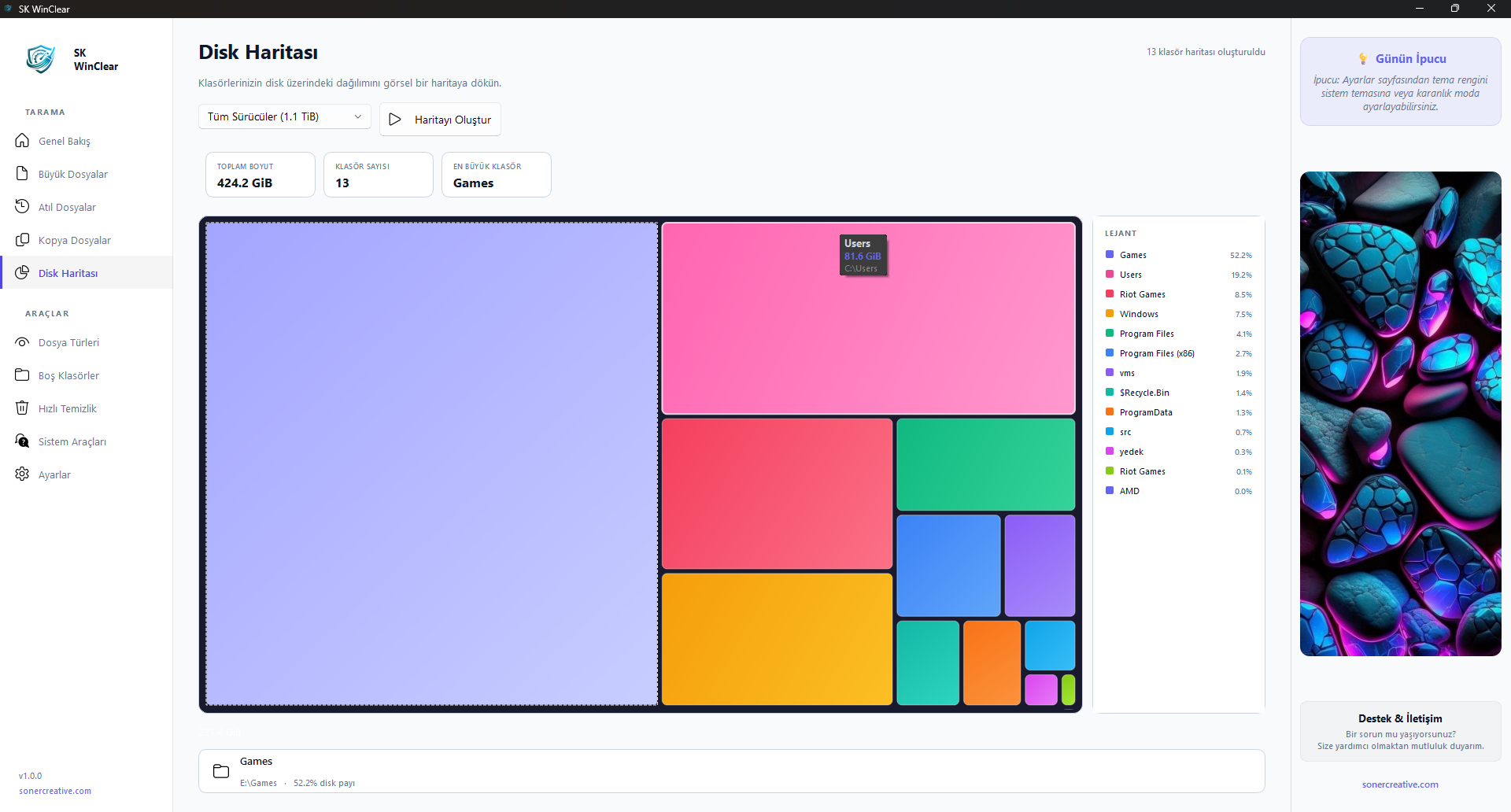Open Büyük Dosyalar file icon in sidebar

click(x=22, y=174)
